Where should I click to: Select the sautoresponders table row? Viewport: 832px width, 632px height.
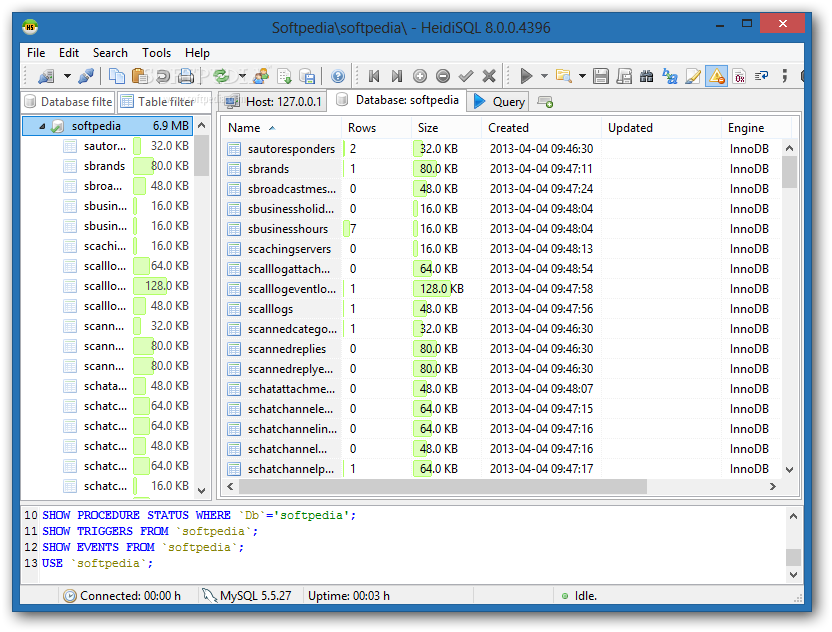[x=502, y=149]
